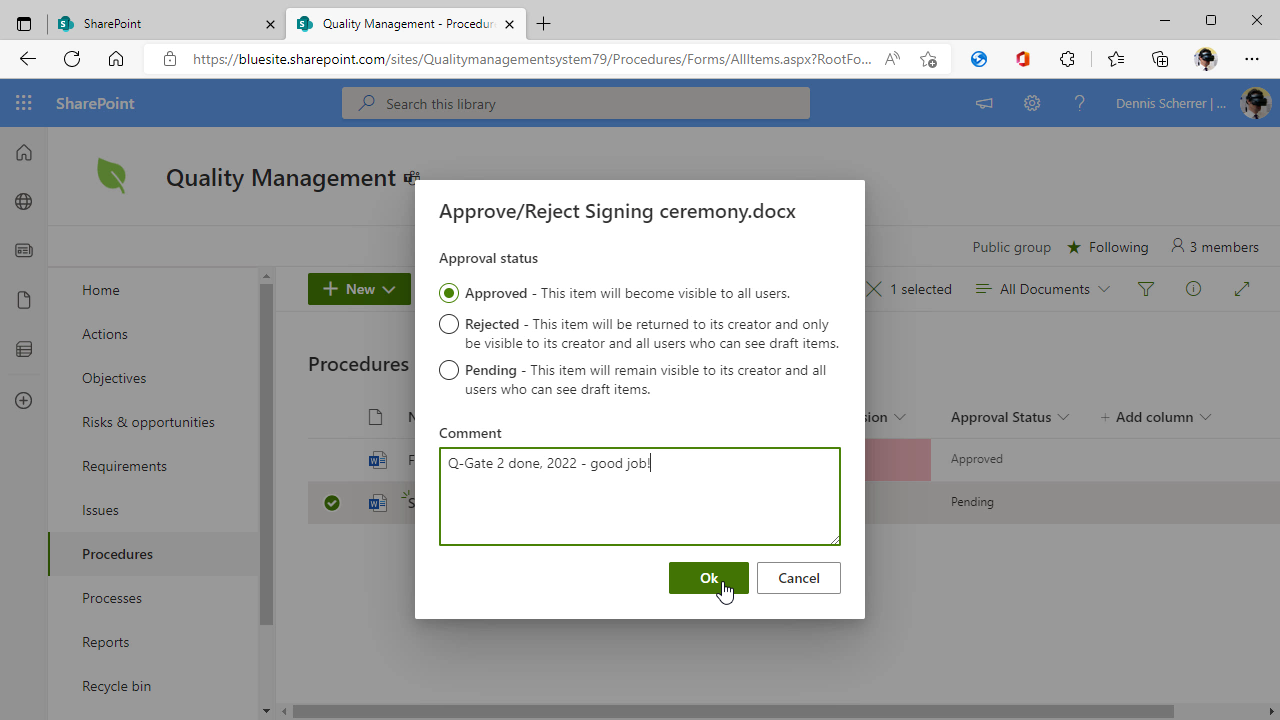Select the Pending radio option
1280x720 pixels.
coord(449,370)
